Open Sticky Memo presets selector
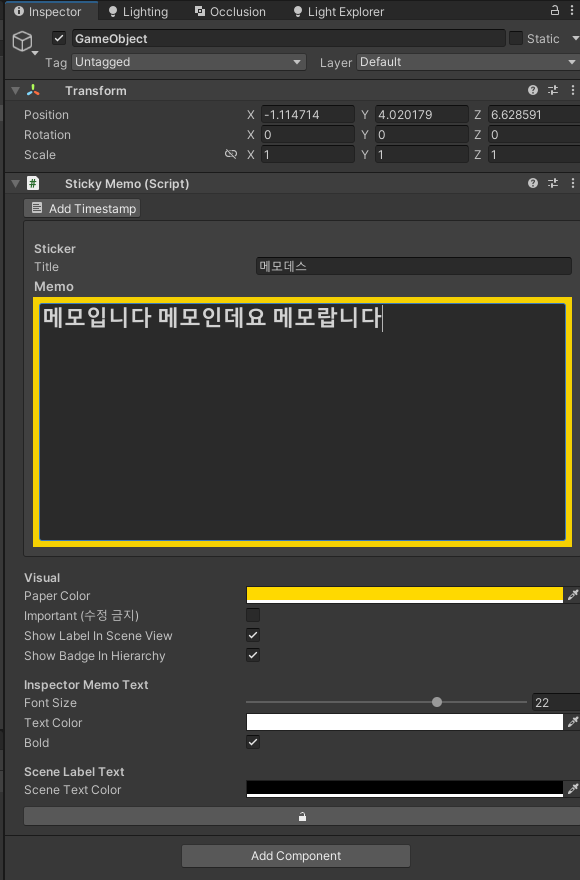Screen dimensions: 580x880 pyautogui.click(x=553, y=183)
